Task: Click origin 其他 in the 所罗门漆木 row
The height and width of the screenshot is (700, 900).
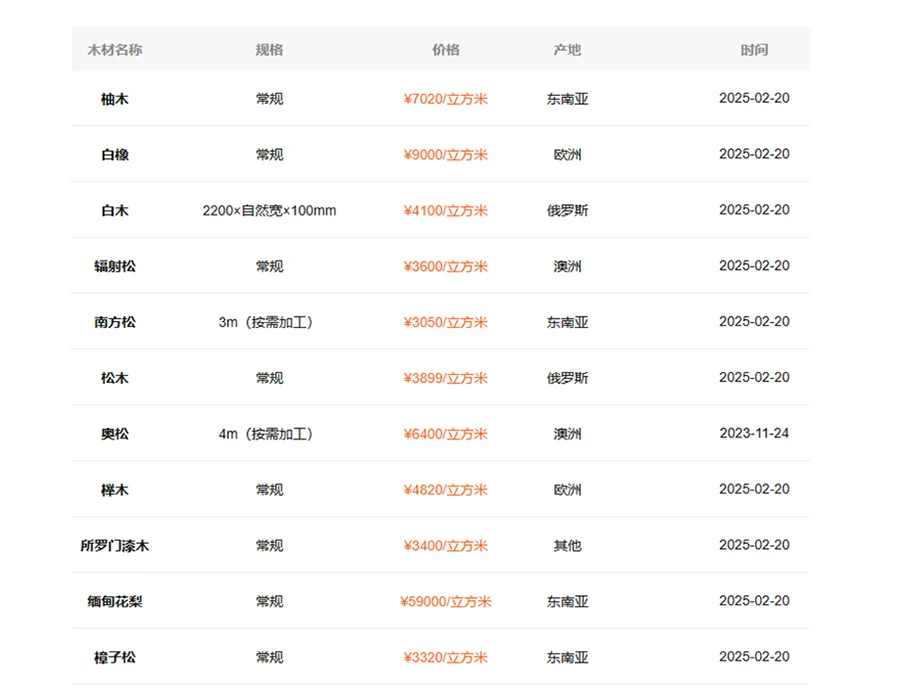Action: click(x=567, y=546)
